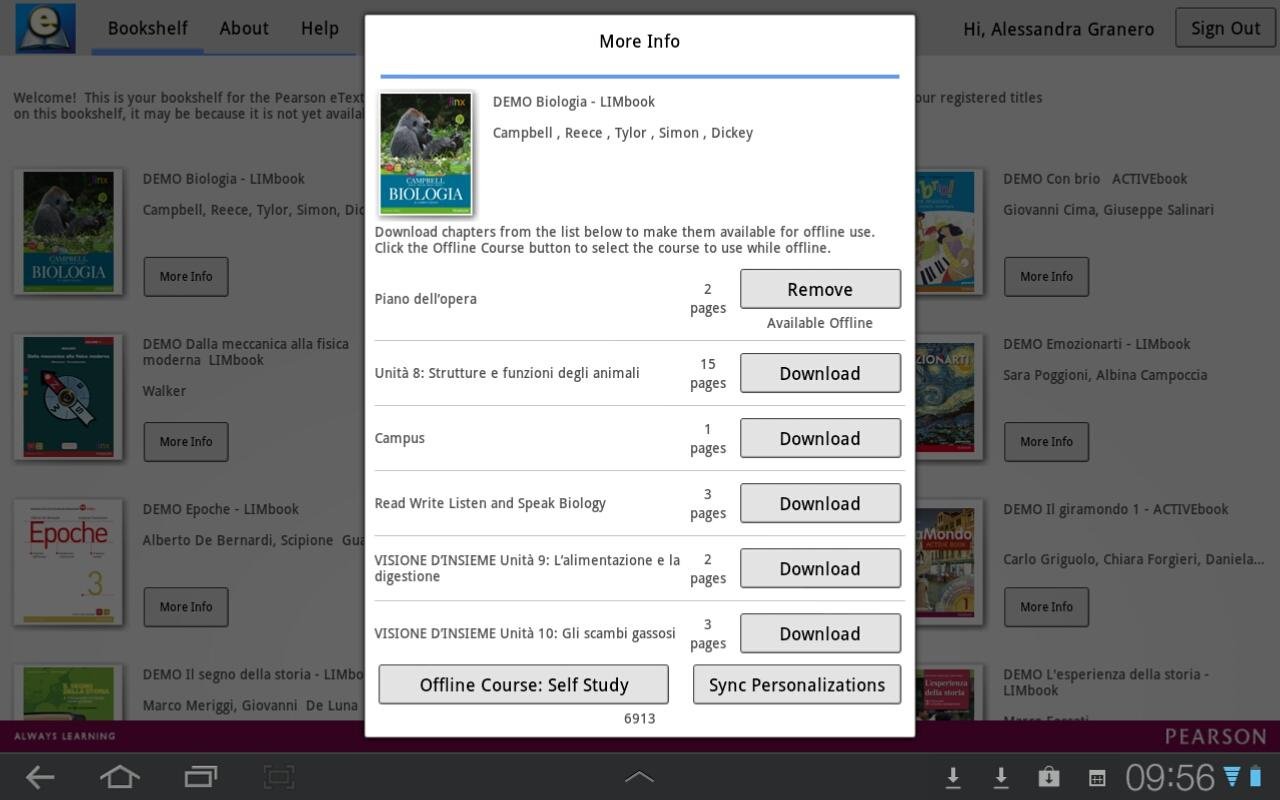Open the Bookshelf tab
This screenshot has height=800, width=1280.
click(x=147, y=28)
